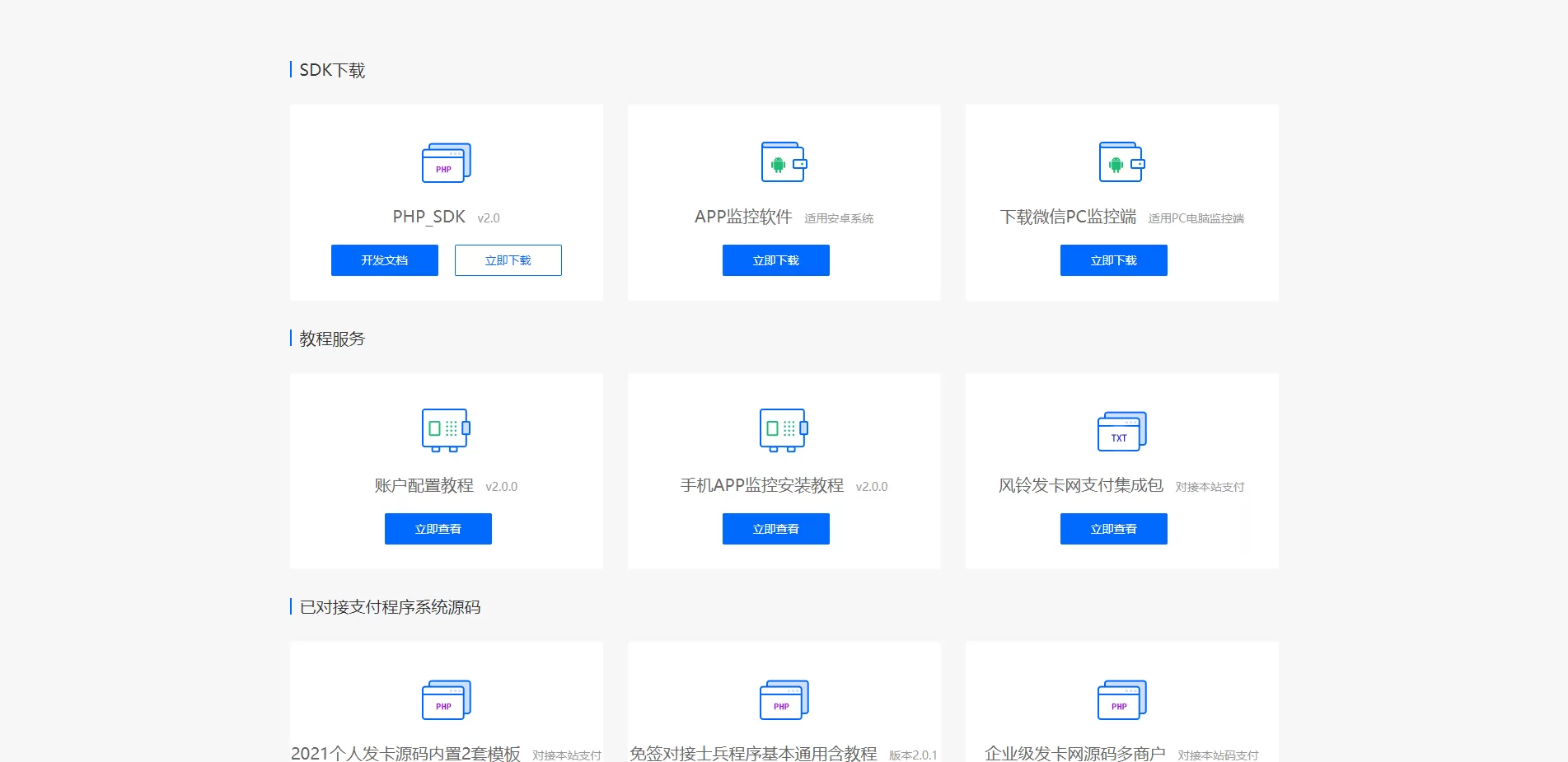Click PHP icon above 免签对接士兵程序

[784, 700]
